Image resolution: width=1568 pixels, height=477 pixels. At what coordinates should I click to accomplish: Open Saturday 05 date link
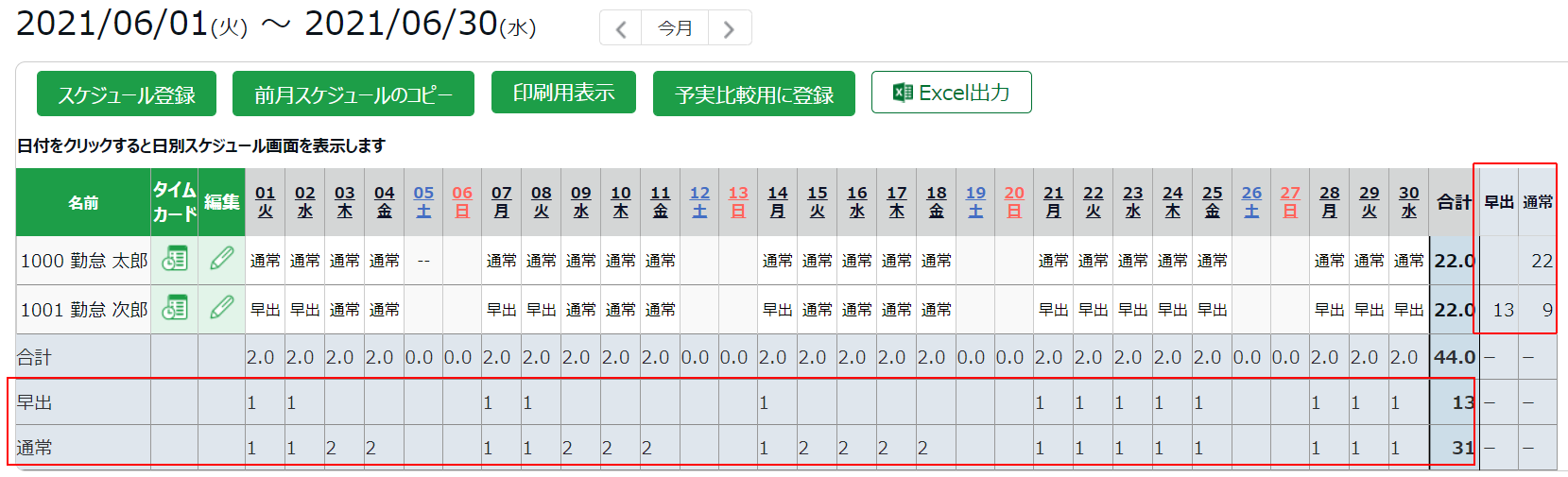point(423,201)
